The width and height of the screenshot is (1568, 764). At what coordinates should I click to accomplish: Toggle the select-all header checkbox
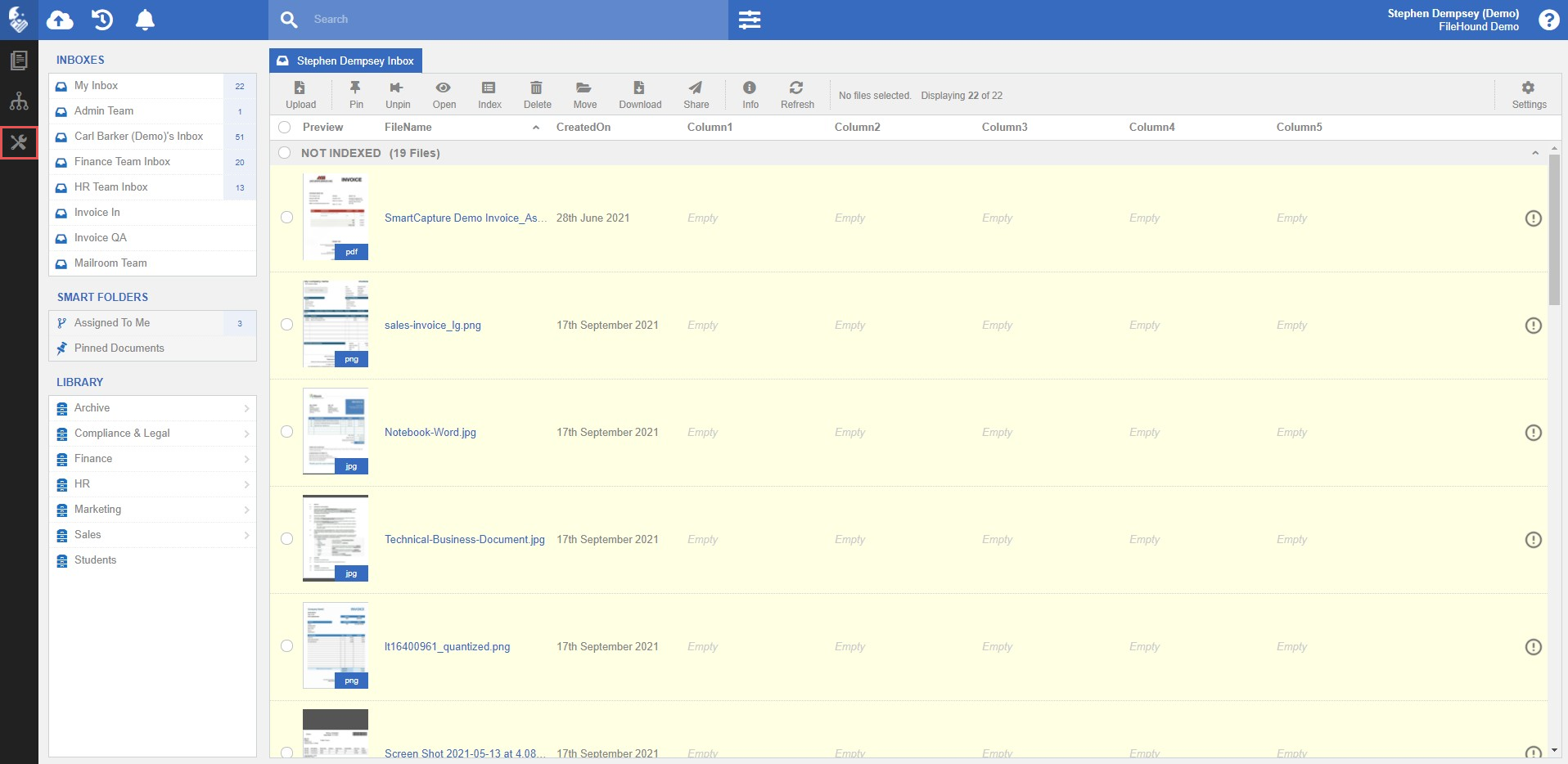coord(285,128)
